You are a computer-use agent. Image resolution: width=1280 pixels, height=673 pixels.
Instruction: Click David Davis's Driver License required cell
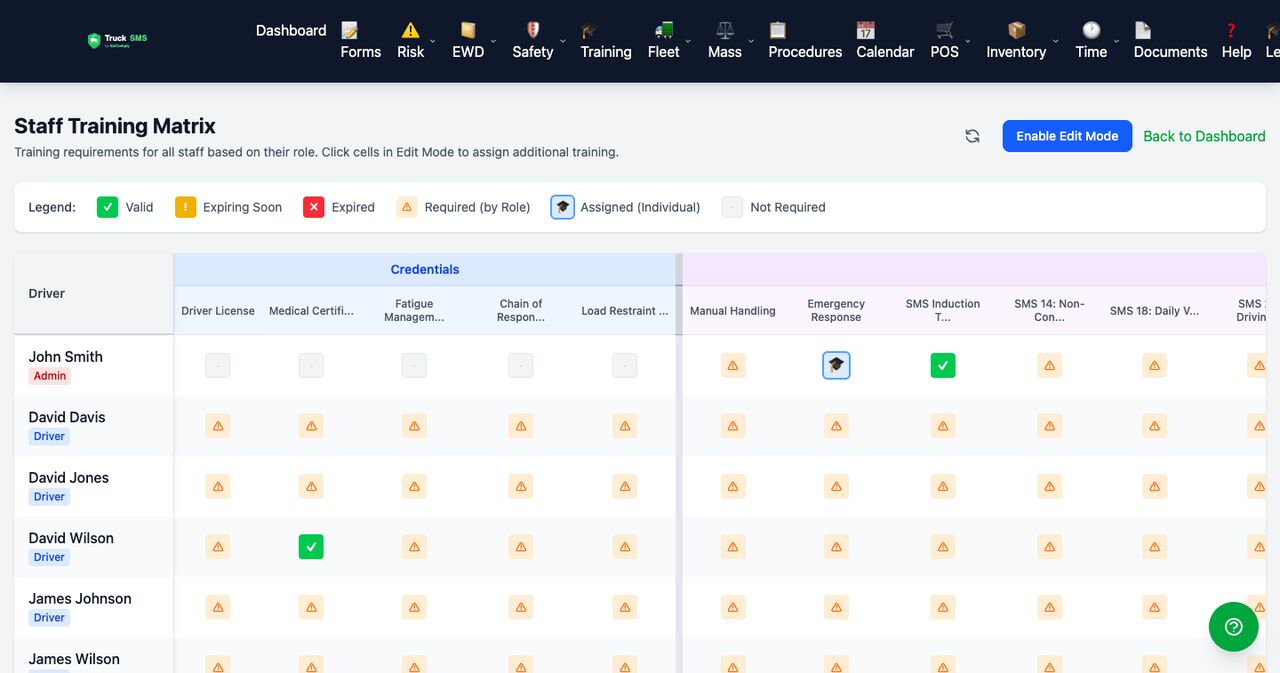click(x=218, y=426)
